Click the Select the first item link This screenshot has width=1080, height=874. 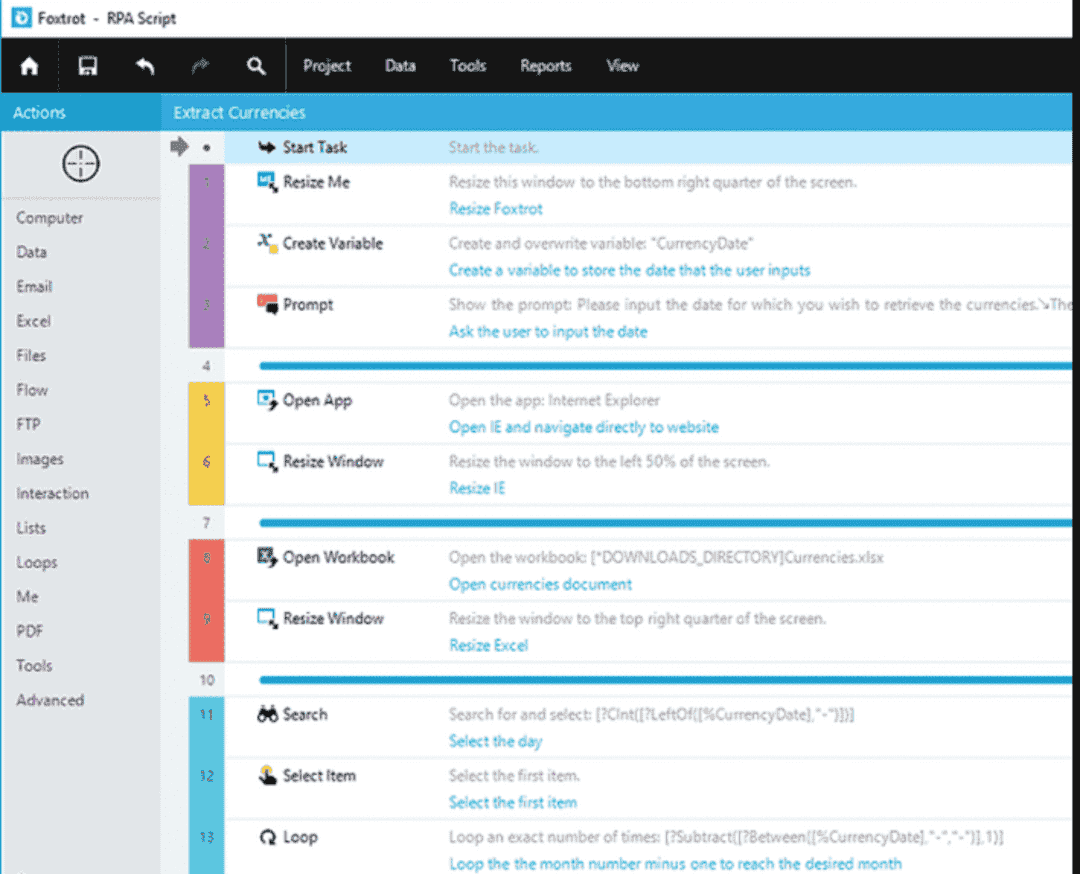pyautogui.click(x=513, y=802)
